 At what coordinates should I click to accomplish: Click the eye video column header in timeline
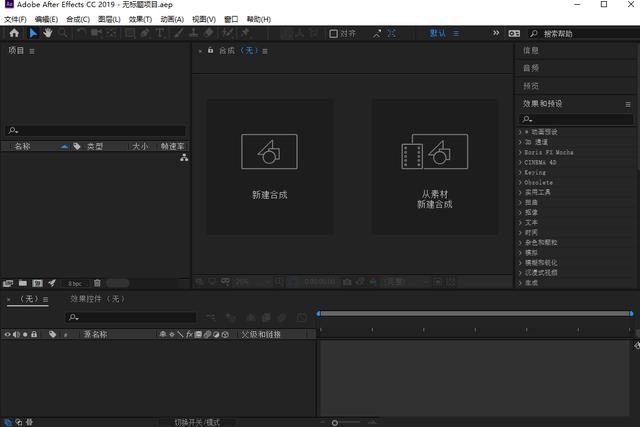[x=7, y=334]
